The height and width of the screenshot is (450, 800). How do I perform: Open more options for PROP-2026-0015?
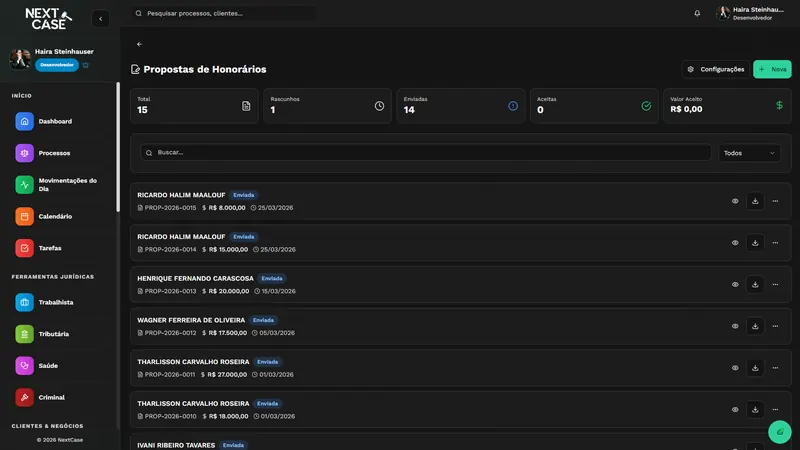(775, 201)
